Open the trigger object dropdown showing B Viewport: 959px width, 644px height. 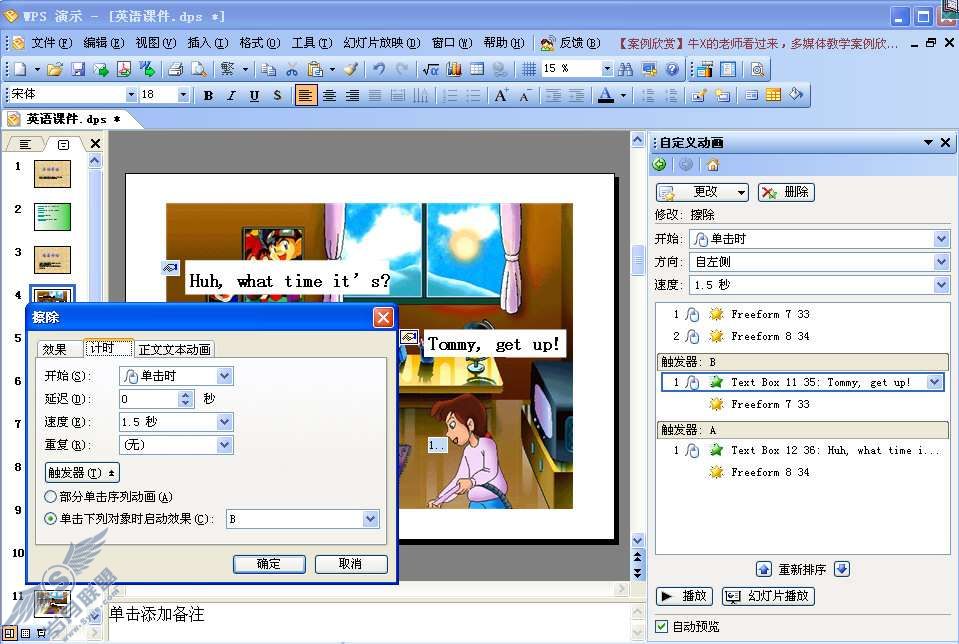tap(370, 519)
